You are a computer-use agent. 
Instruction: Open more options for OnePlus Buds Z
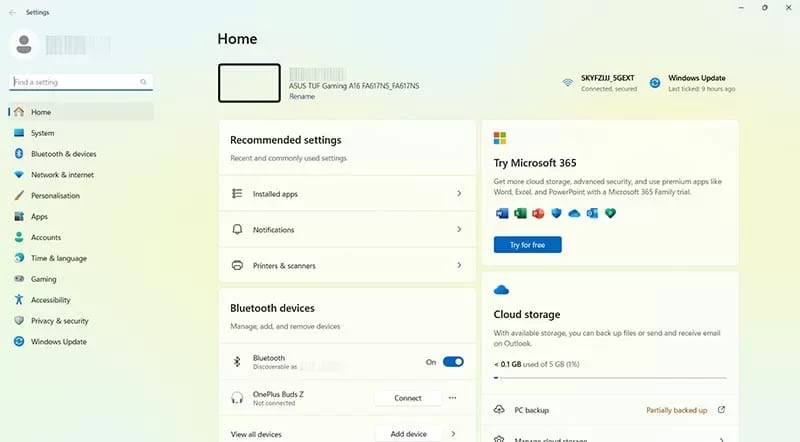click(452, 398)
